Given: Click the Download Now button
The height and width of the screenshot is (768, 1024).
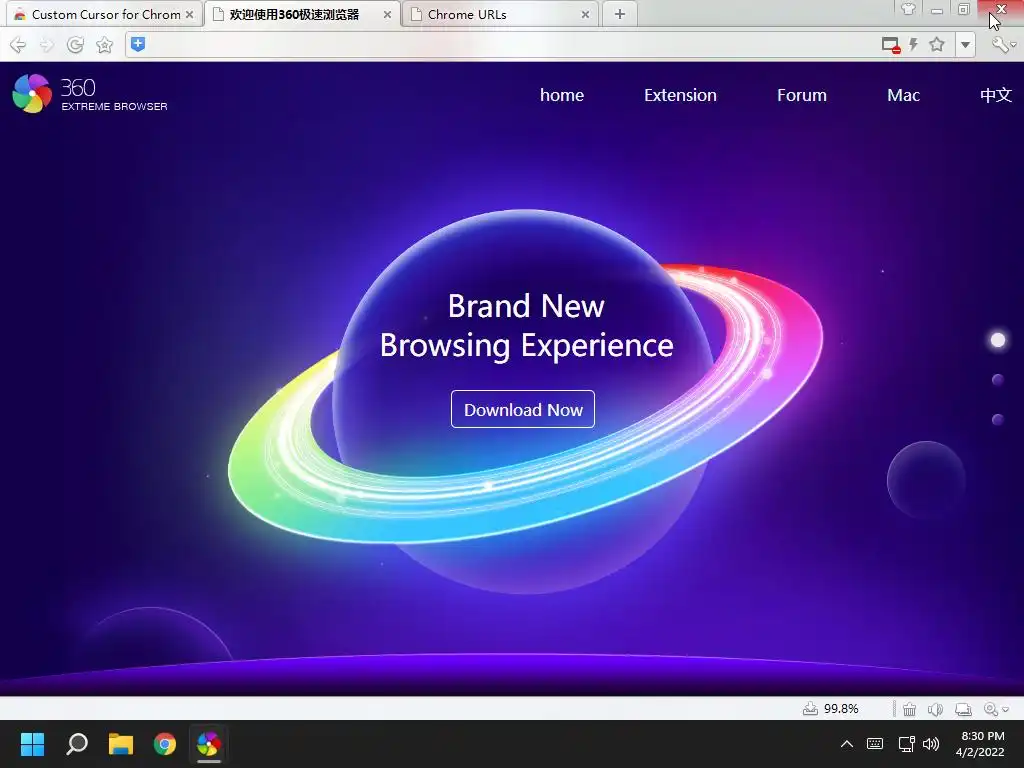Looking at the screenshot, I should click(523, 409).
